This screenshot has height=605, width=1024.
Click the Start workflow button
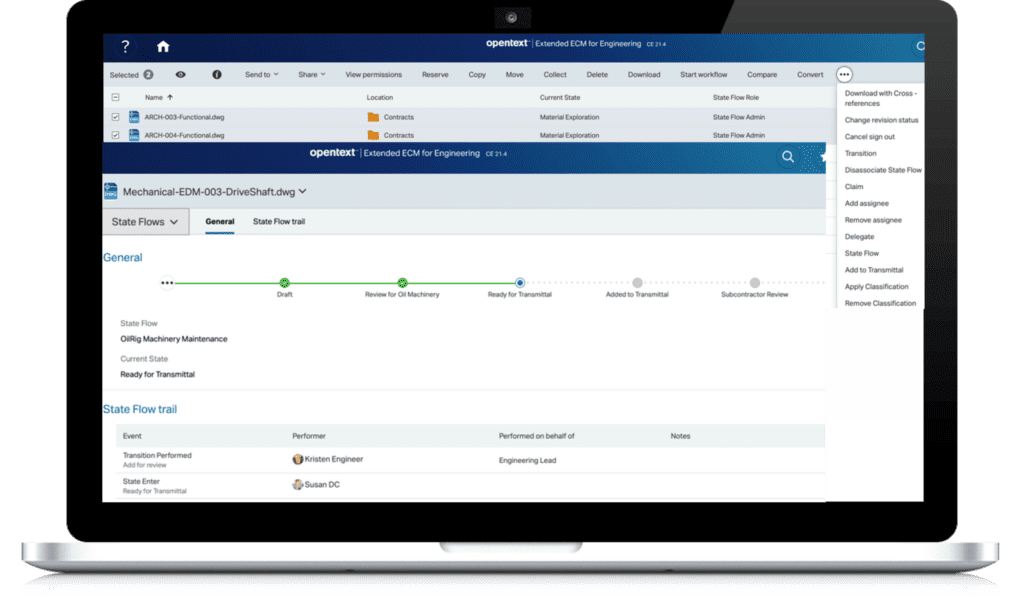coord(703,74)
